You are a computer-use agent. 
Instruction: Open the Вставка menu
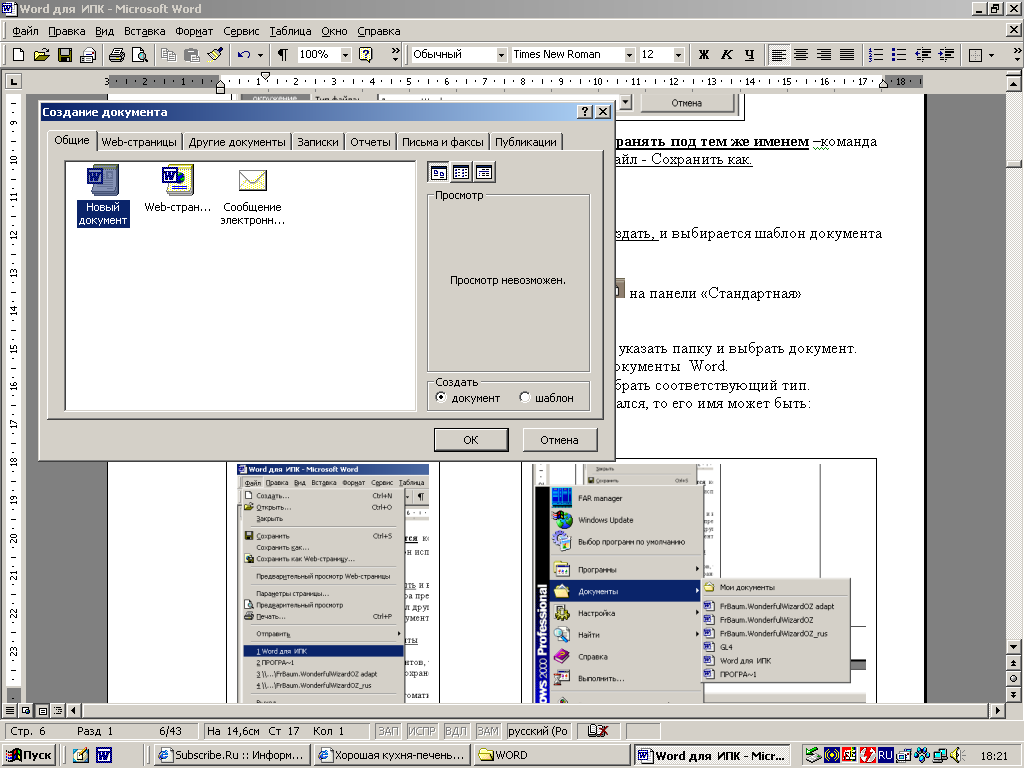coord(144,31)
